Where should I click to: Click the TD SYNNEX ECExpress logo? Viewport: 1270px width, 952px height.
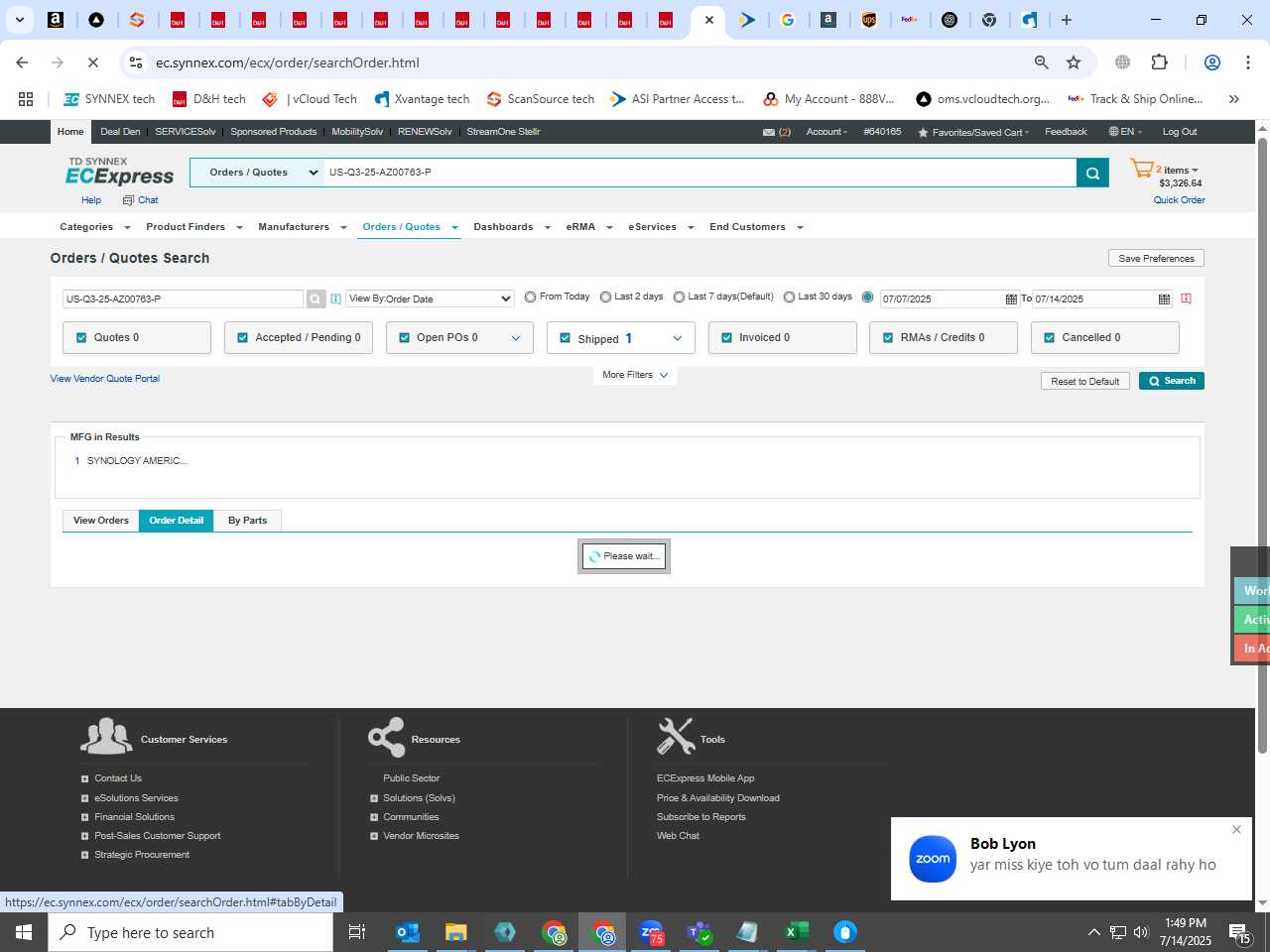119,172
